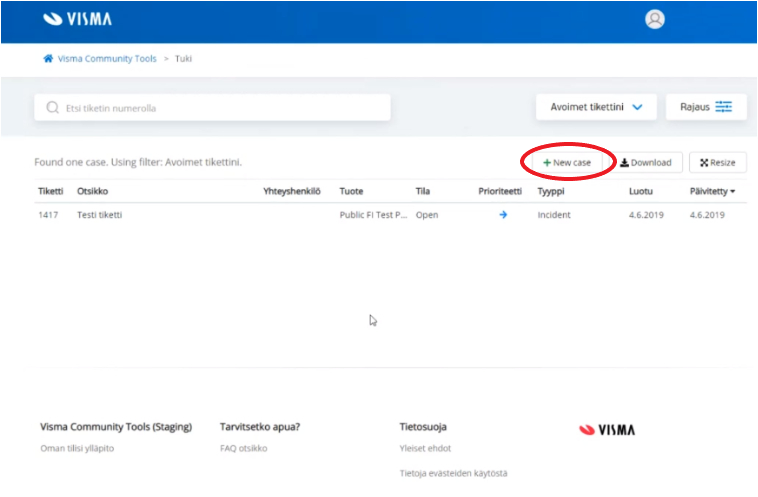This screenshot has width=758, height=497.
Task: Sort by Luotu column header
Action: point(641,191)
